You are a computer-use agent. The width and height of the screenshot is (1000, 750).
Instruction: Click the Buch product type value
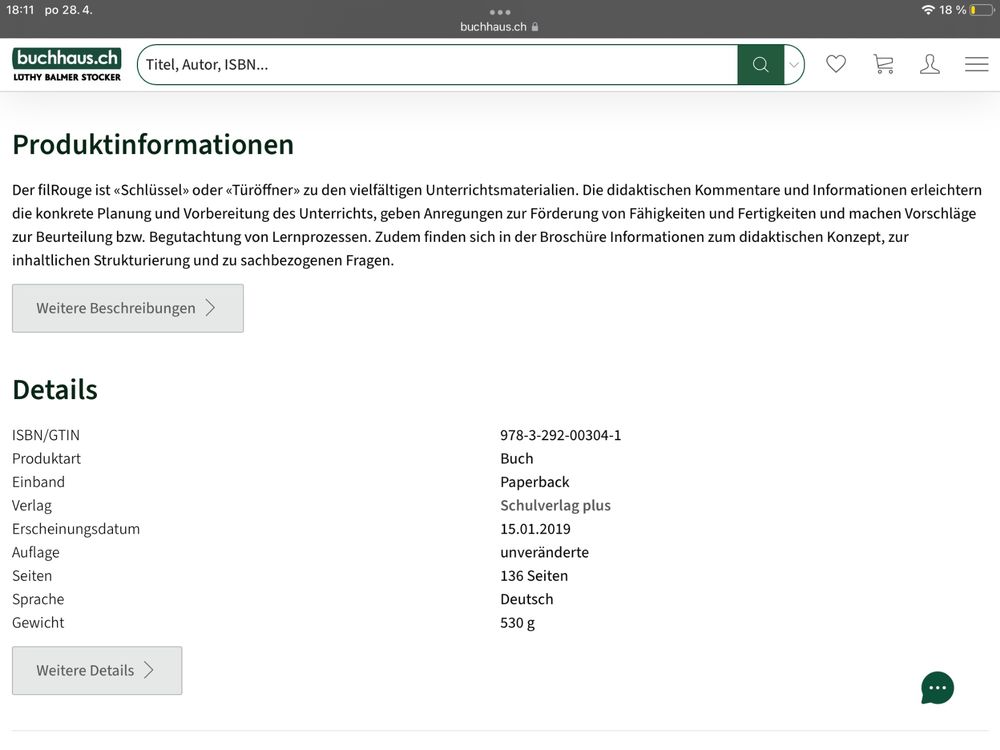click(517, 459)
